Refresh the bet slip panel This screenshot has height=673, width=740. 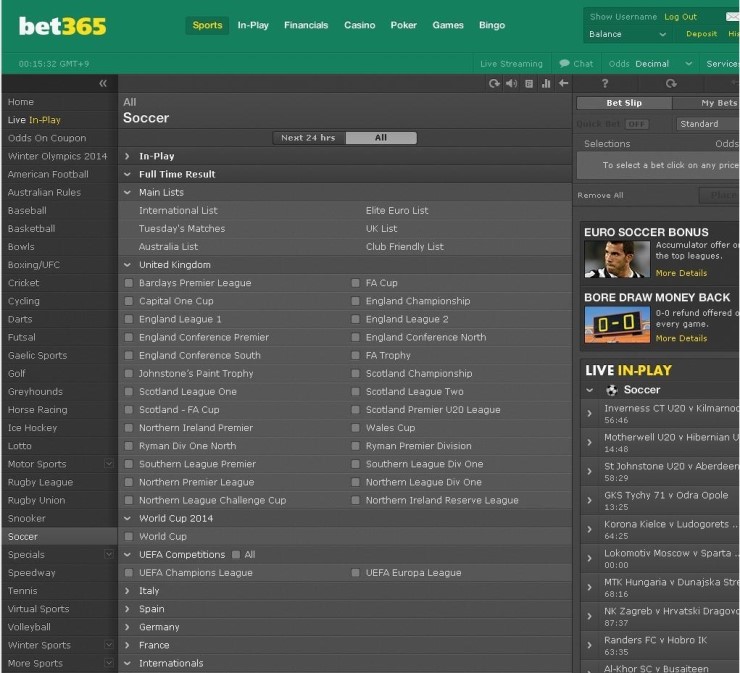tap(671, 84)
